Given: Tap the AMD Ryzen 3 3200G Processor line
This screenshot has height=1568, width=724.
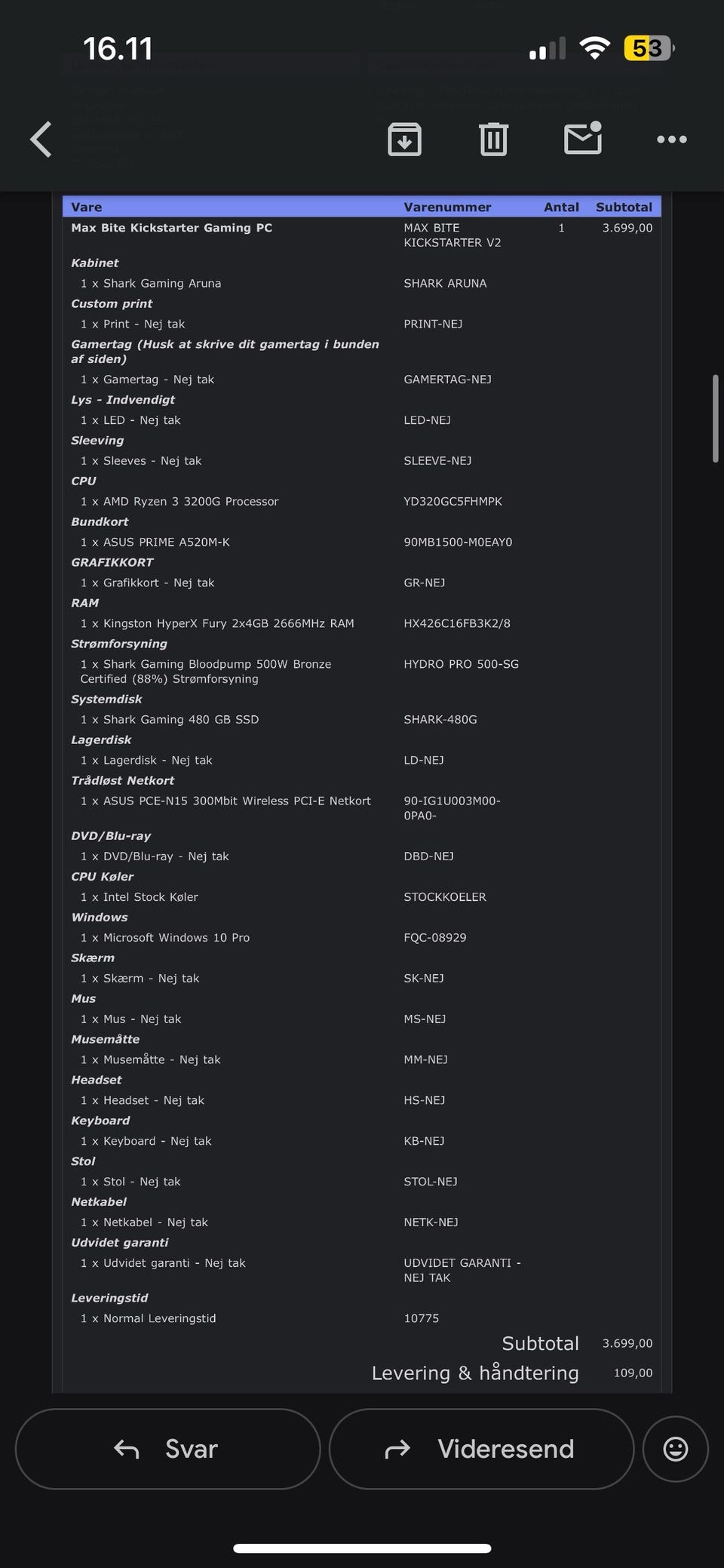Looking at the screenshot, I should (x=191, y=502).
